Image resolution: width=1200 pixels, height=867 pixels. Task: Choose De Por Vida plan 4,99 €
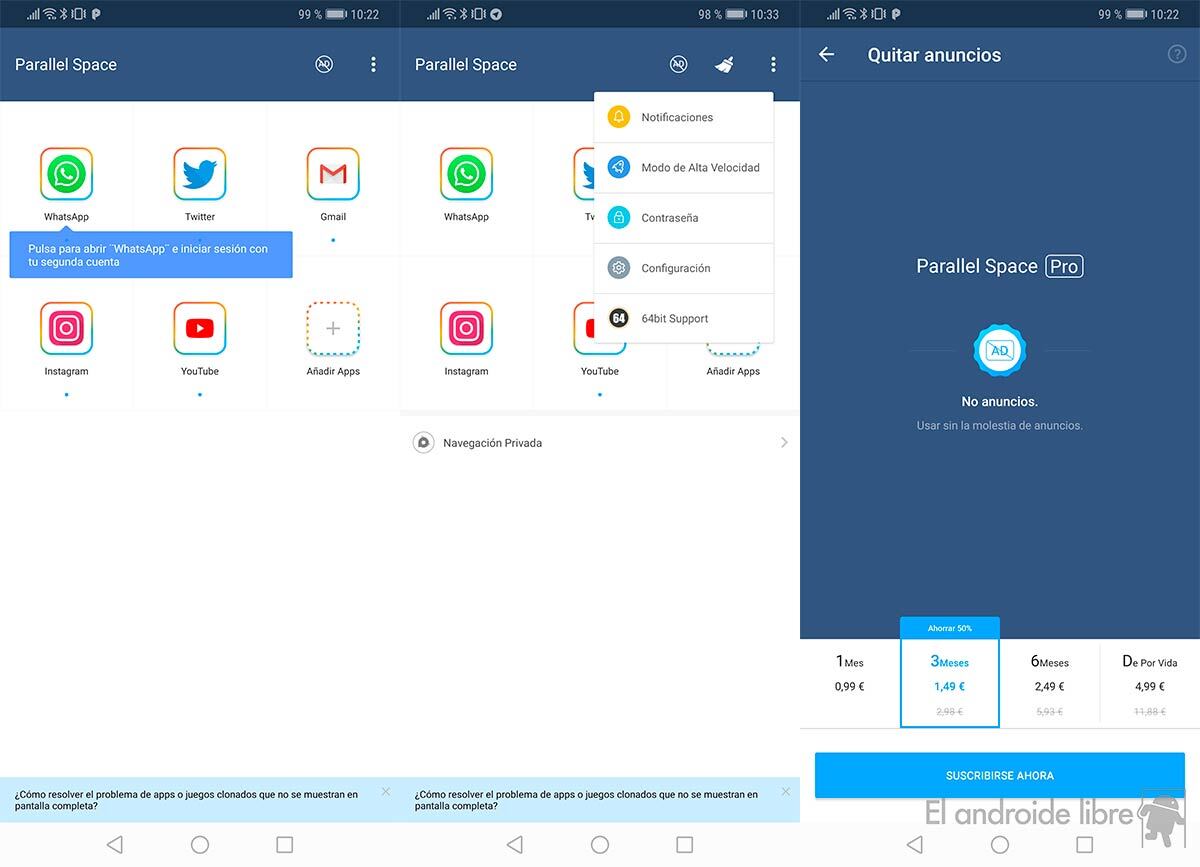[1150, 684]
